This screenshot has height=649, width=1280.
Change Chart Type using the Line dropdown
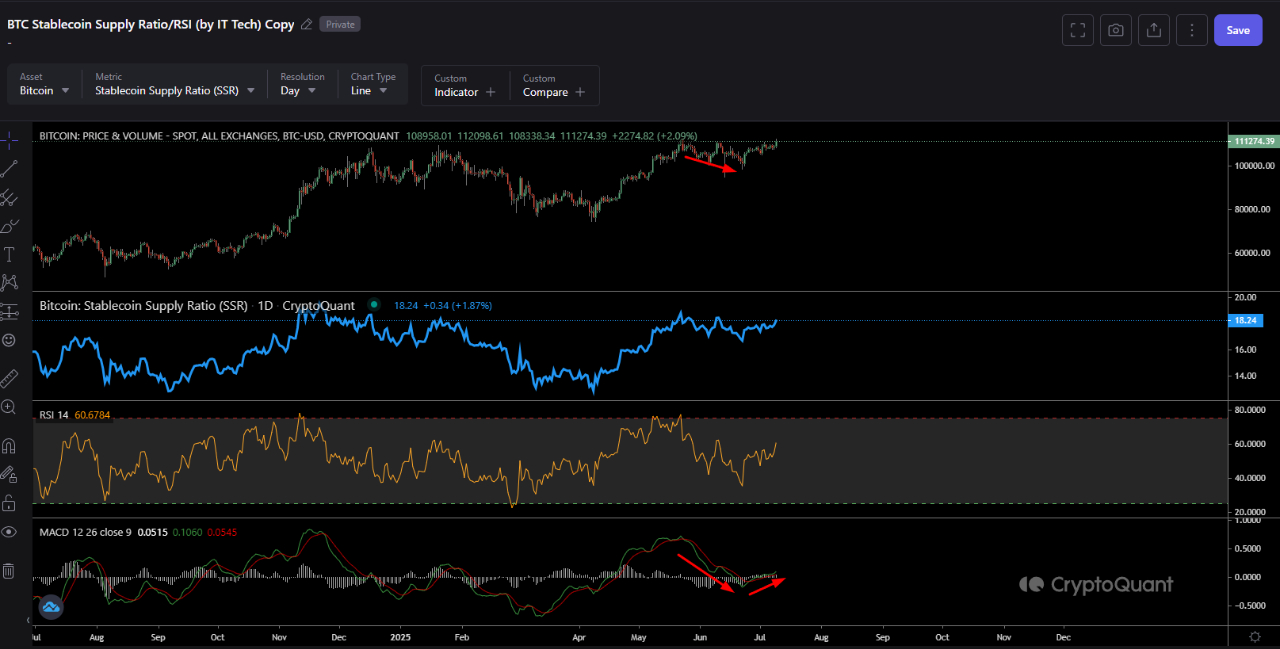(x=371, y=89)
